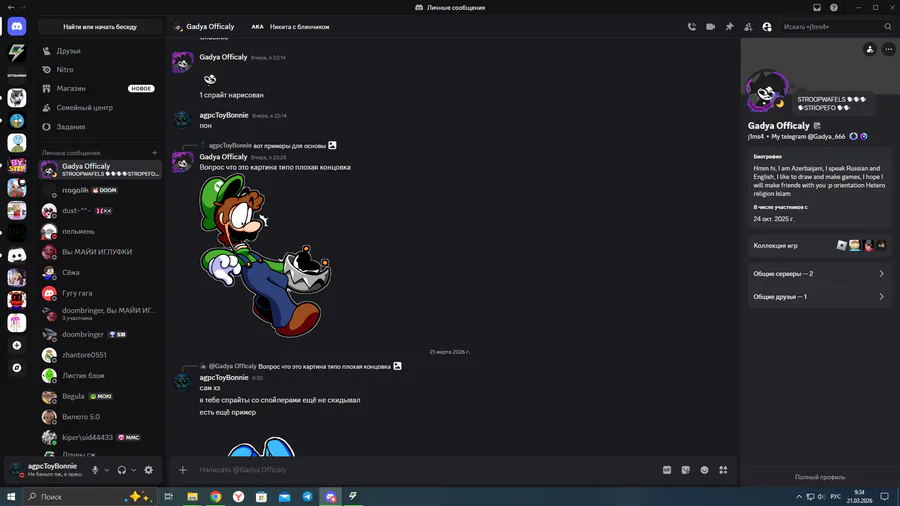Open chat with zhantore0551
This screenshot has width=900, height=506.
tap(100, 355)
